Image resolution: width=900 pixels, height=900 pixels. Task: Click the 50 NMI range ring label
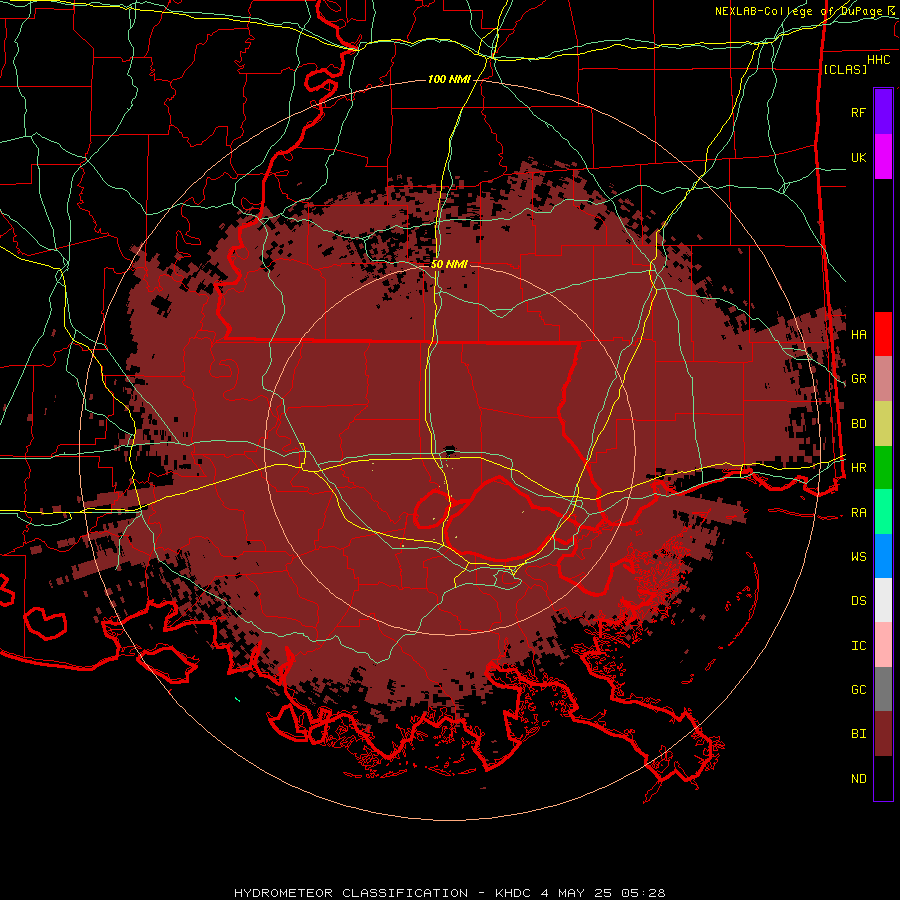point(449,264)
